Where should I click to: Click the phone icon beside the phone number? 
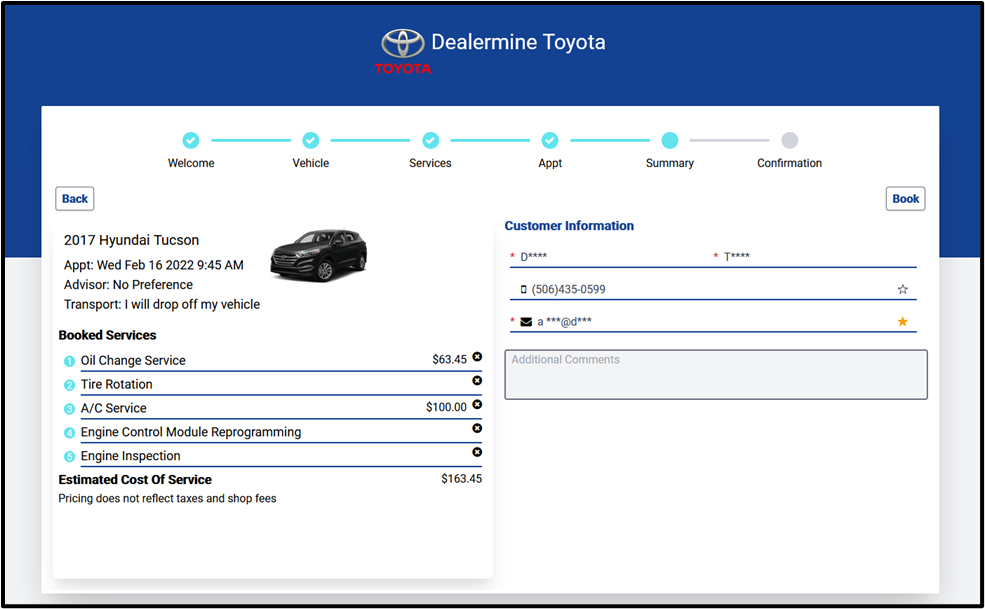[x=523, y=290]
